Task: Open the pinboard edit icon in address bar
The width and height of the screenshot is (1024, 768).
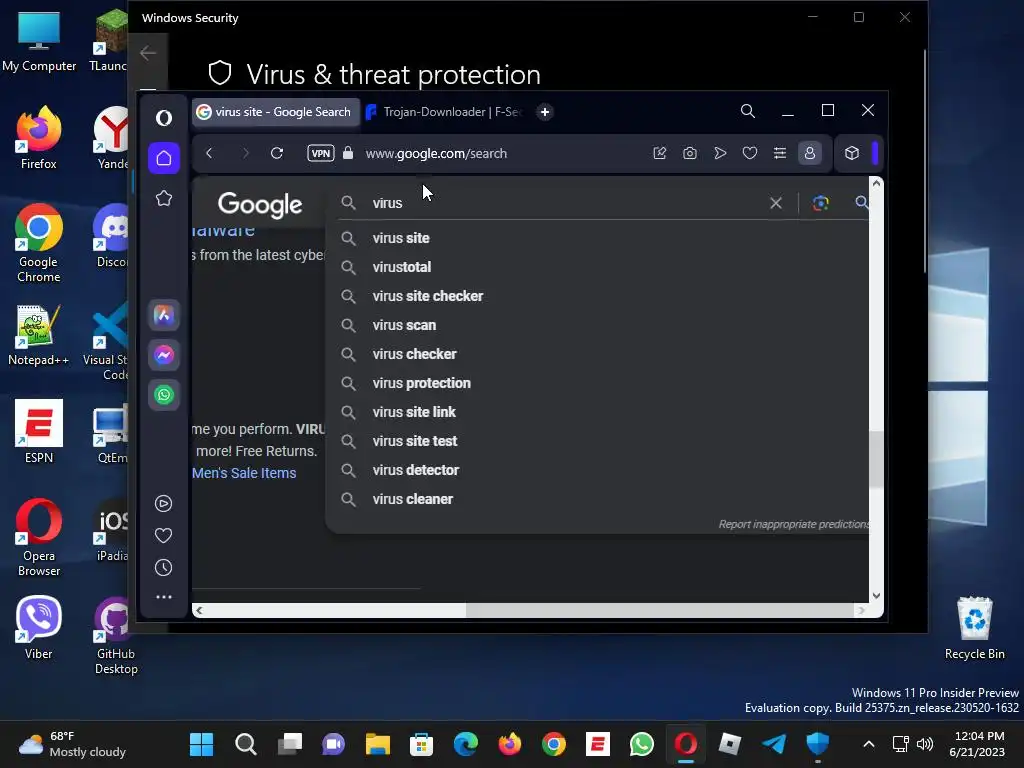Action: point(660,153)
